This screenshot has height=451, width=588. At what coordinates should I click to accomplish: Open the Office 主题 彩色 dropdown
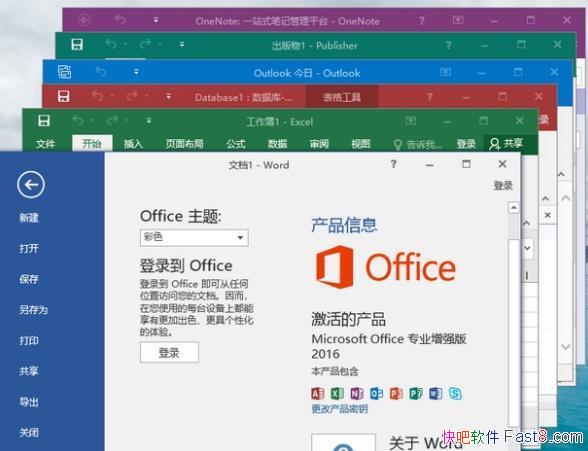(194, 238)
